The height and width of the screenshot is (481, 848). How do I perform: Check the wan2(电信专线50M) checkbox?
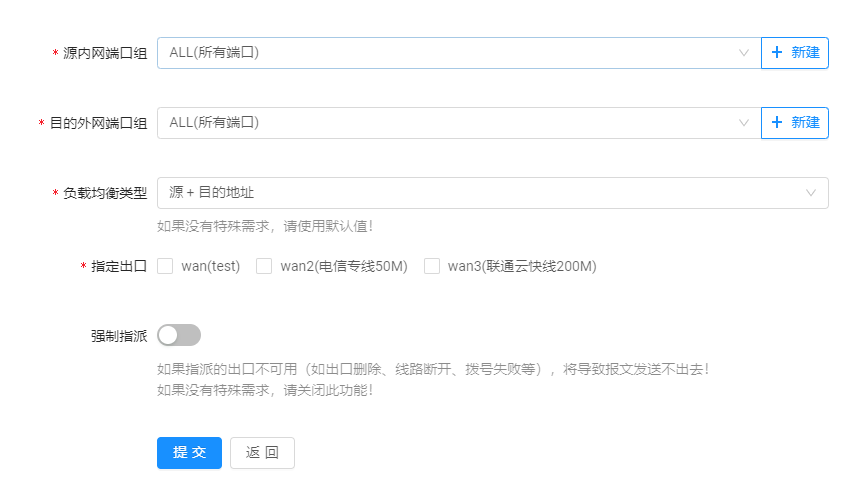click(264, 266)
